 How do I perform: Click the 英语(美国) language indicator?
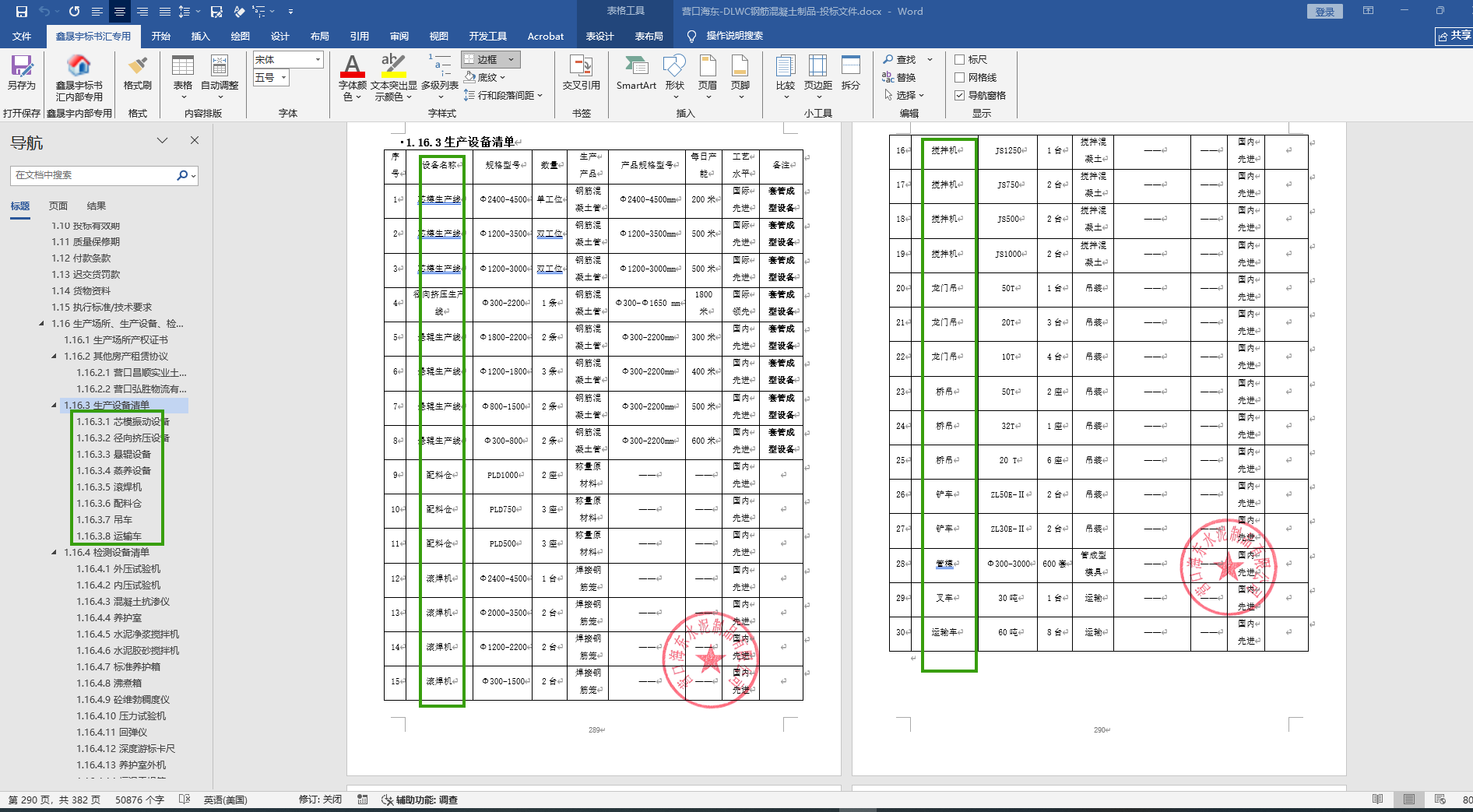[x=226, y=800]
